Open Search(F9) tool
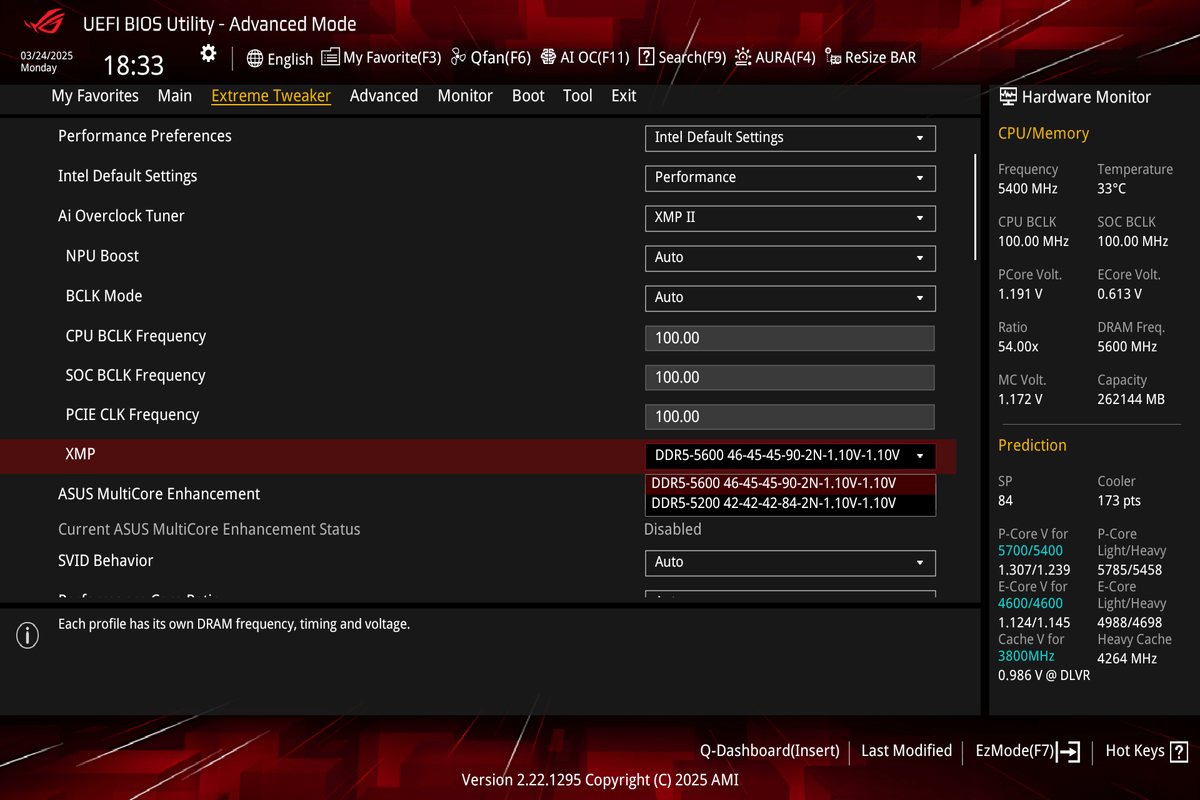This screenshot has height=800, width=1200. pos(682,57)
